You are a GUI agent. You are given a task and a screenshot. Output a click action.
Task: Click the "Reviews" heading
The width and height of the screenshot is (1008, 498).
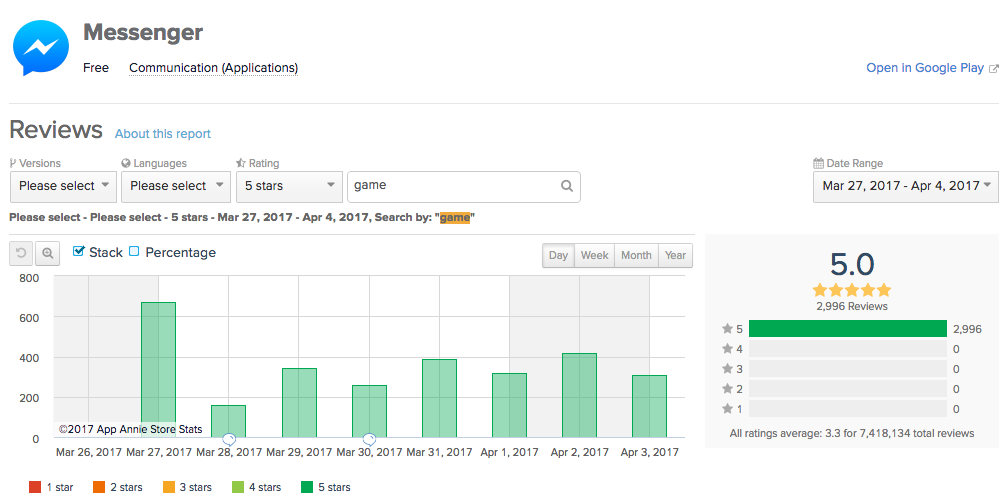click(x=56, y=130)
